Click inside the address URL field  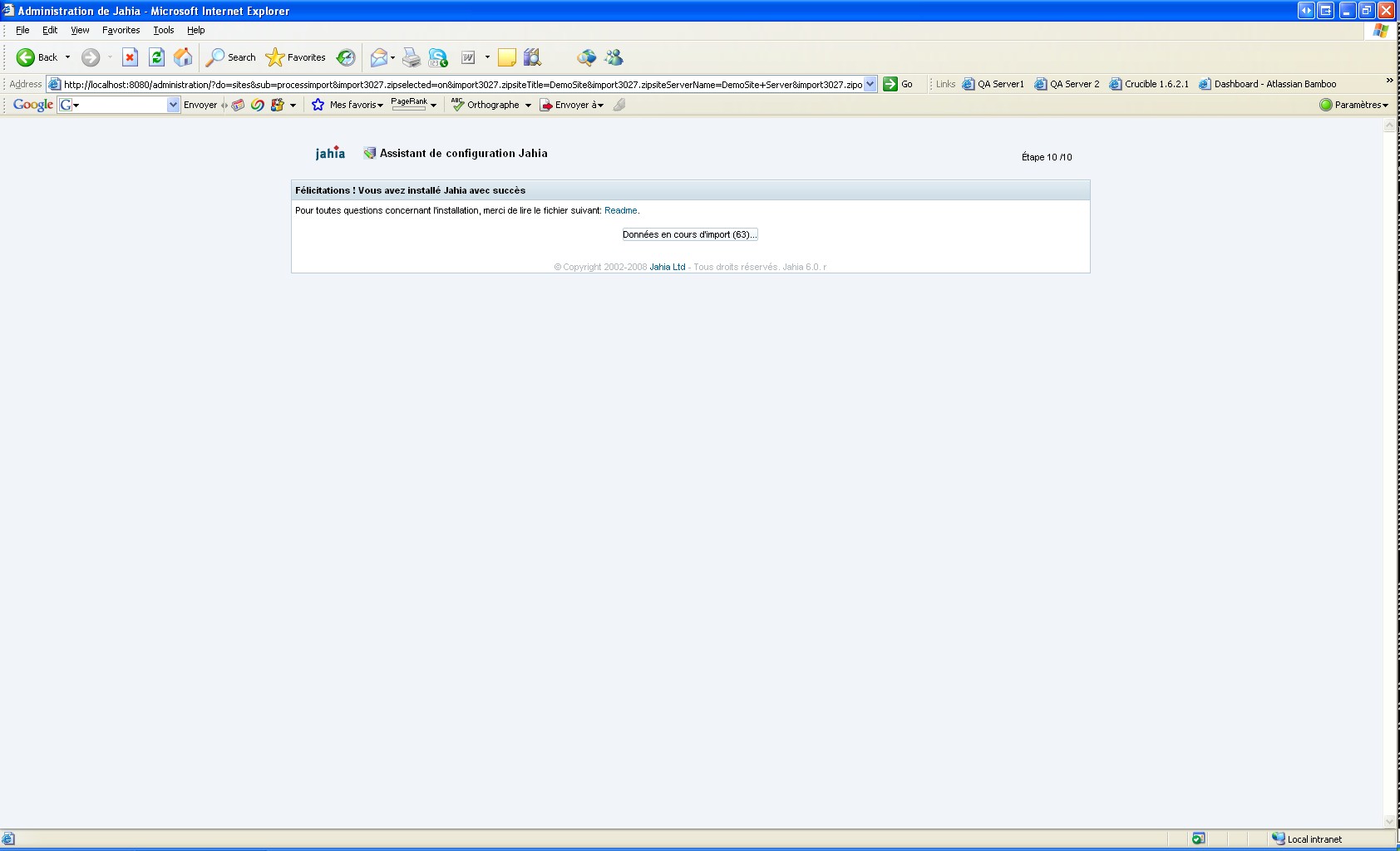[x=463, y=84]
